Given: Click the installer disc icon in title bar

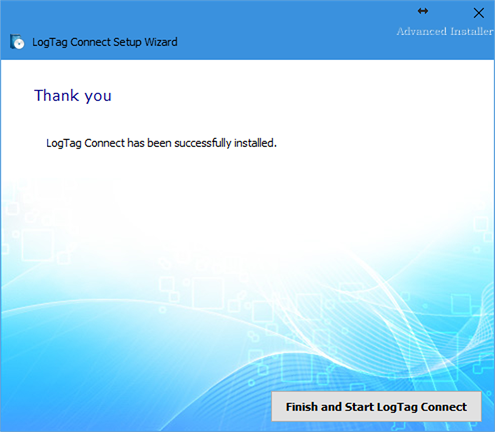Looking at the screenshot, I should [17, 42].
